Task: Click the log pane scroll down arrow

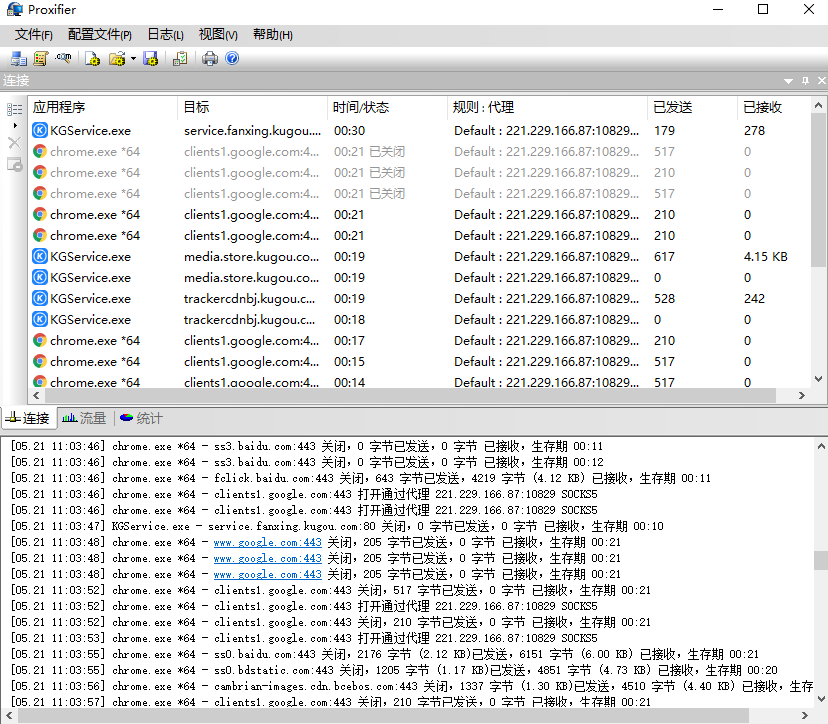Action: (821, 698)
